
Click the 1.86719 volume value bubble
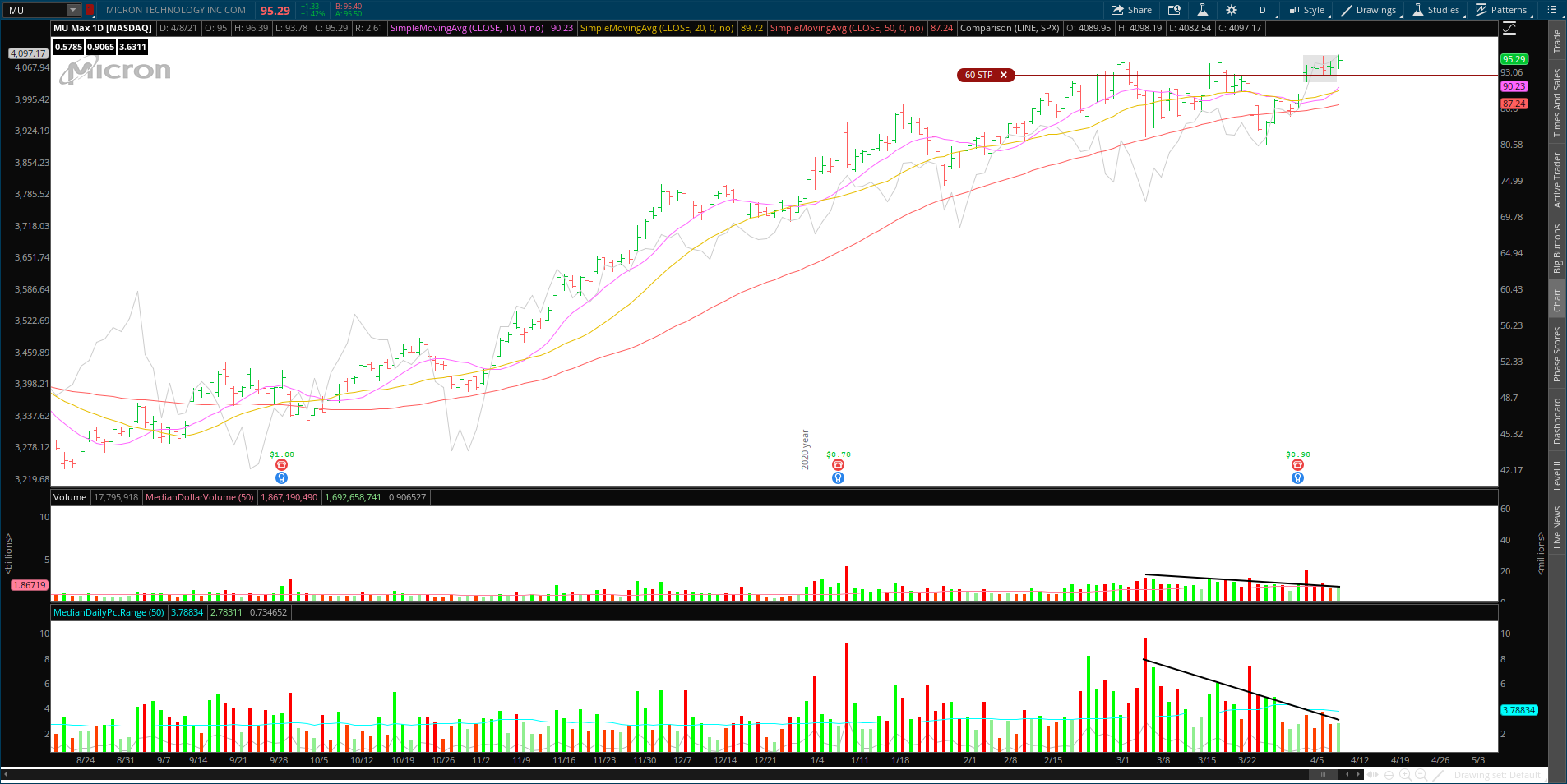click(30, 585)
